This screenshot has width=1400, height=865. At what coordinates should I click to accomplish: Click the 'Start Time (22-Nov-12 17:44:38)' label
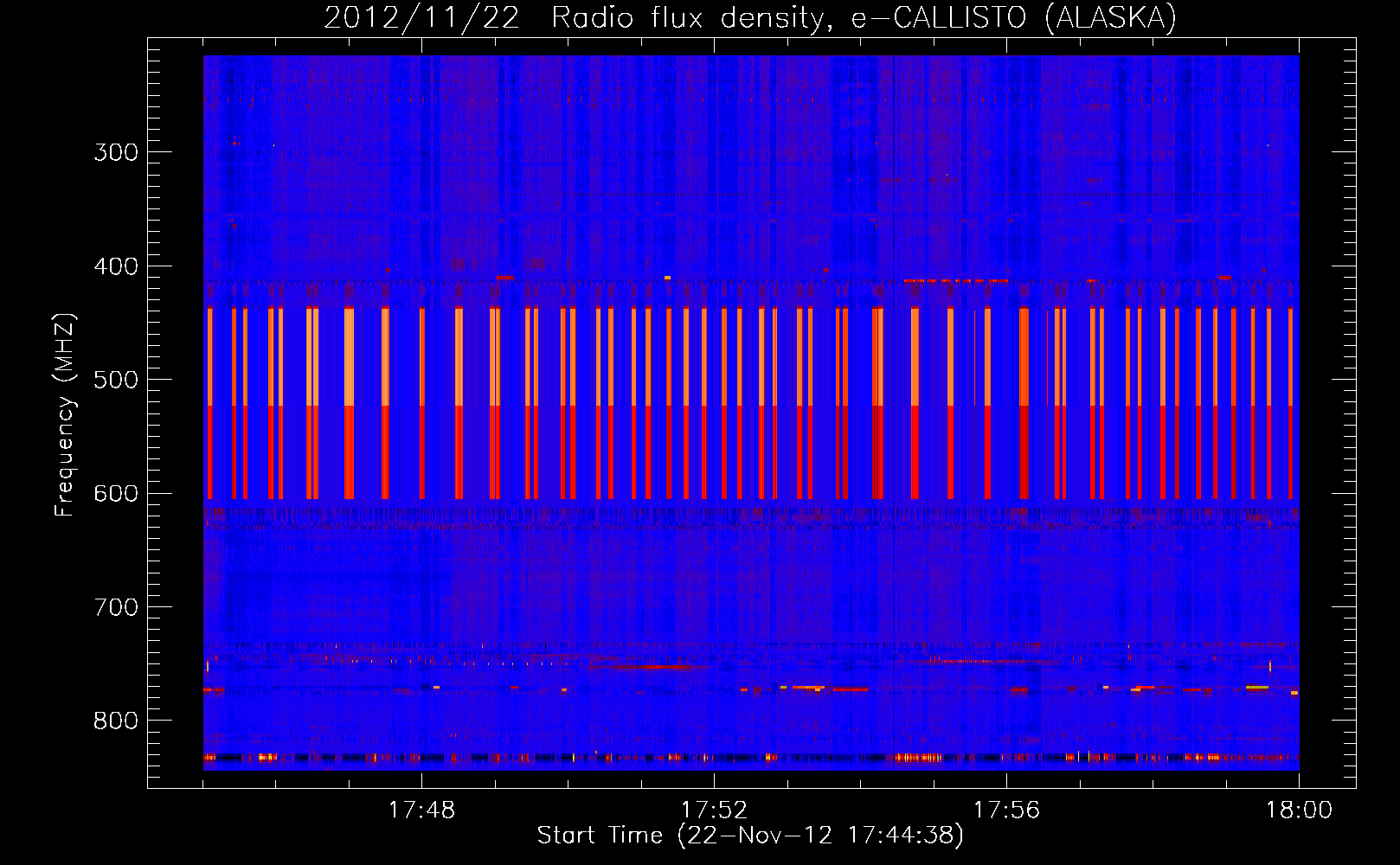tap(750, 836)
